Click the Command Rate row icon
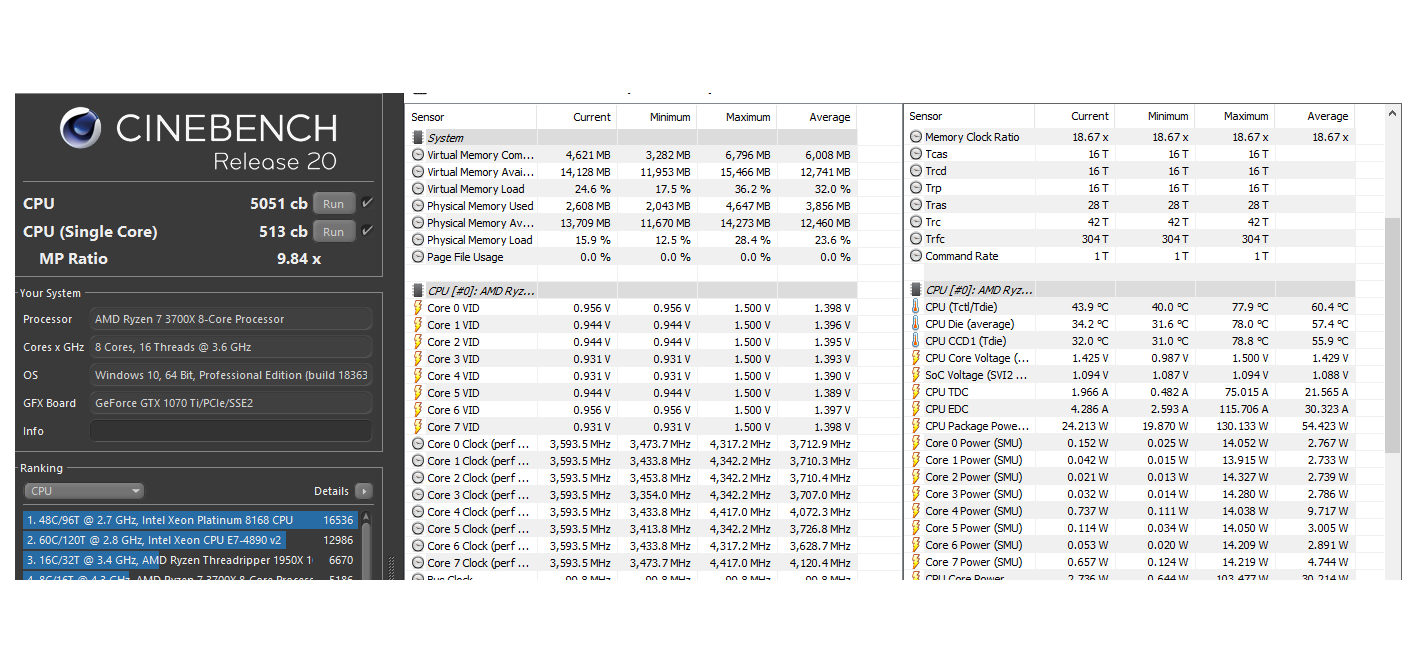Screen dimensions: 1416x672 pos(916,256)
